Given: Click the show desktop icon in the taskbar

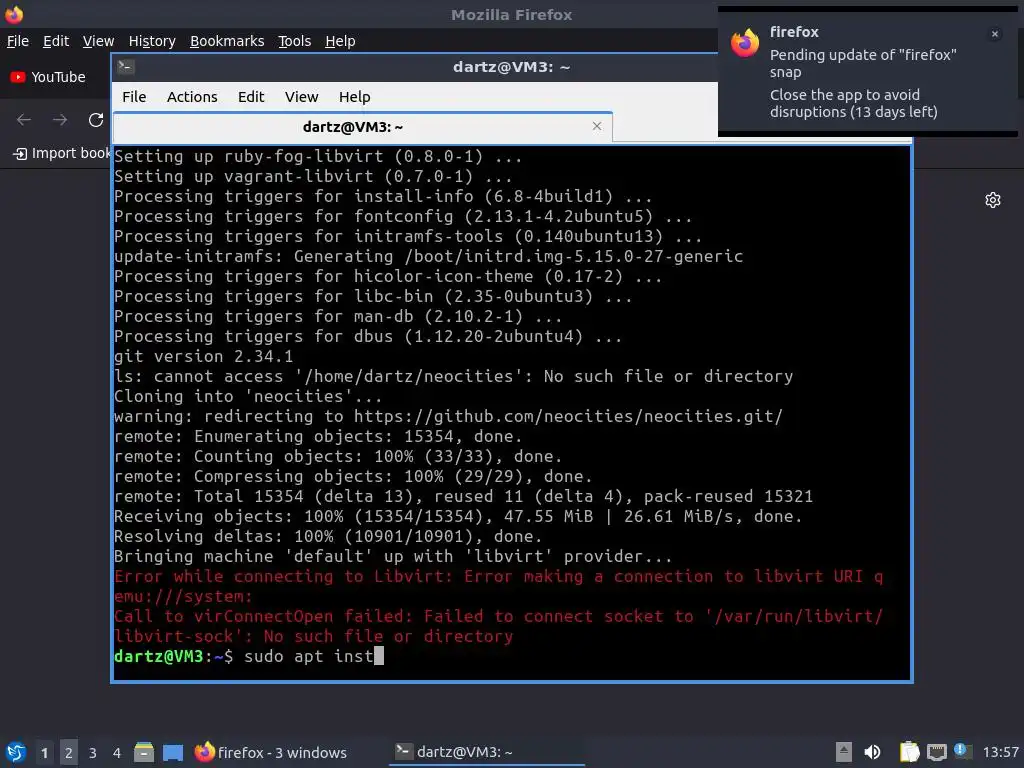Looking at the screenshot, I should pos(173,753).
